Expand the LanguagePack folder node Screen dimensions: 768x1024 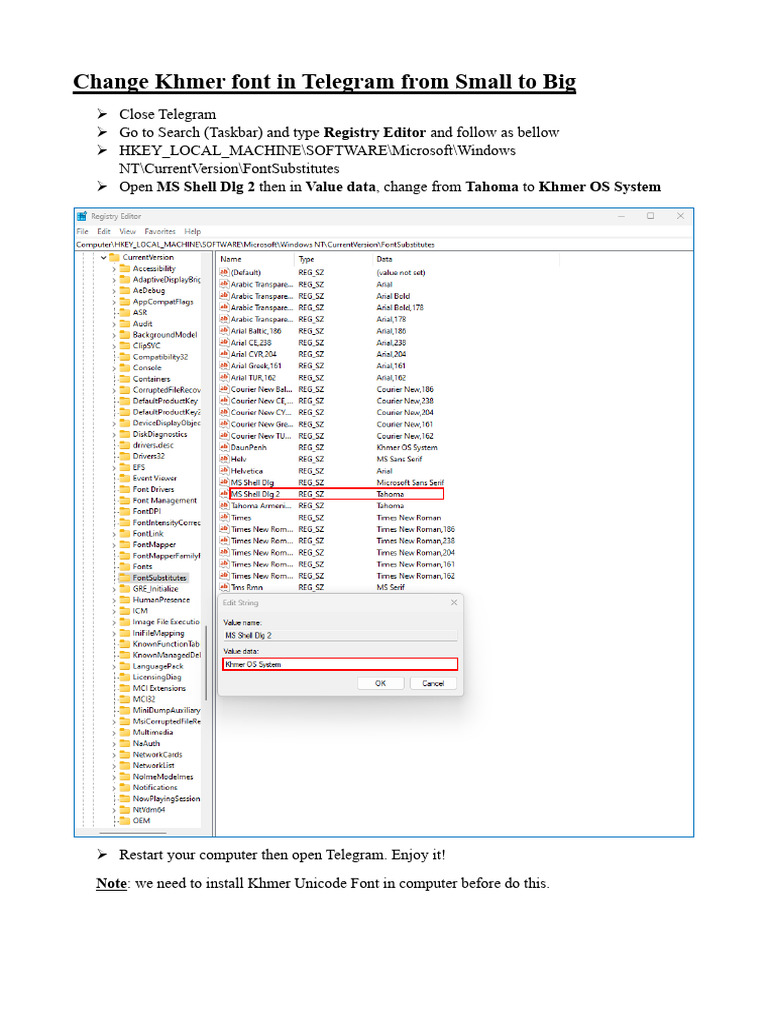click(x=114, y=666)
